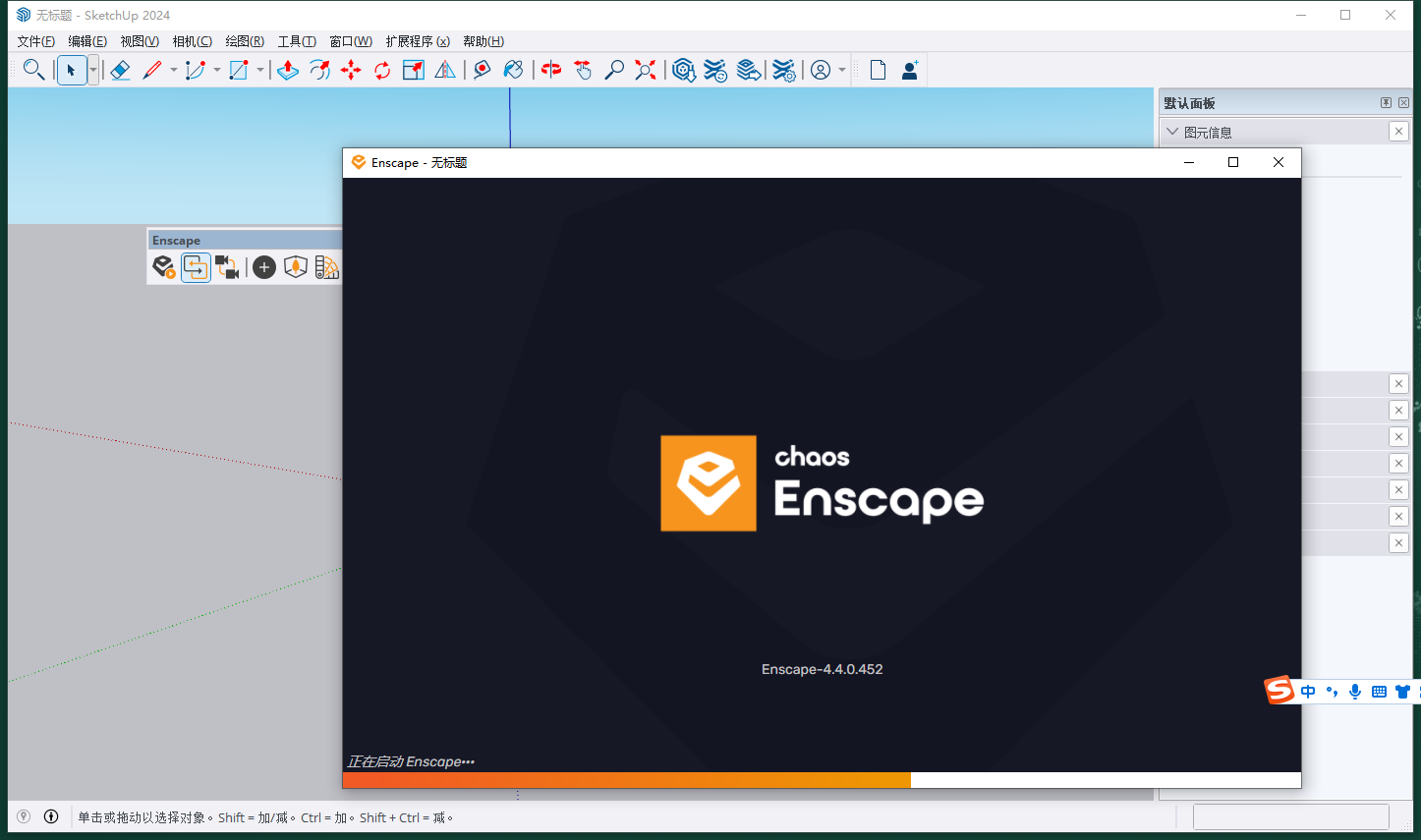Open the 工具(T) menu
Screen dimensions: 1421x840
click(297, 41)
